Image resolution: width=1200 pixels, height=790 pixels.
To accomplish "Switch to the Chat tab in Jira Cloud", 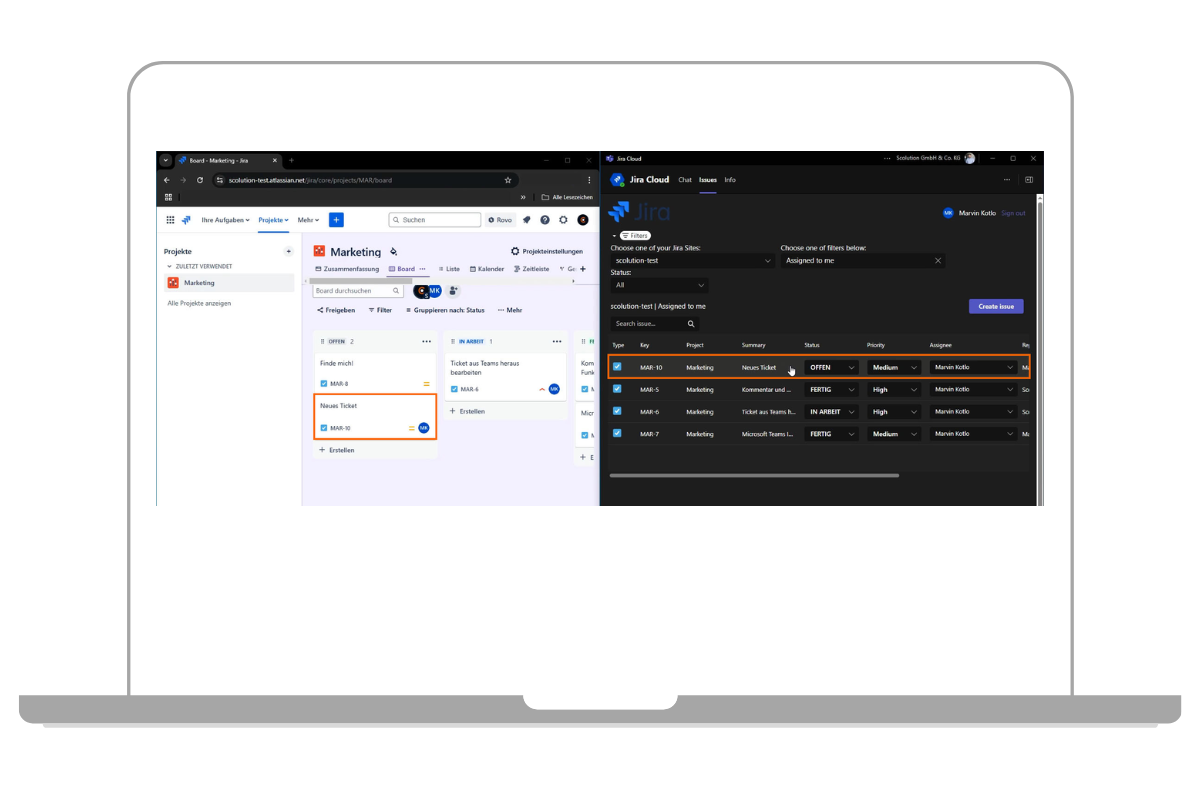I will pos(685,180).
